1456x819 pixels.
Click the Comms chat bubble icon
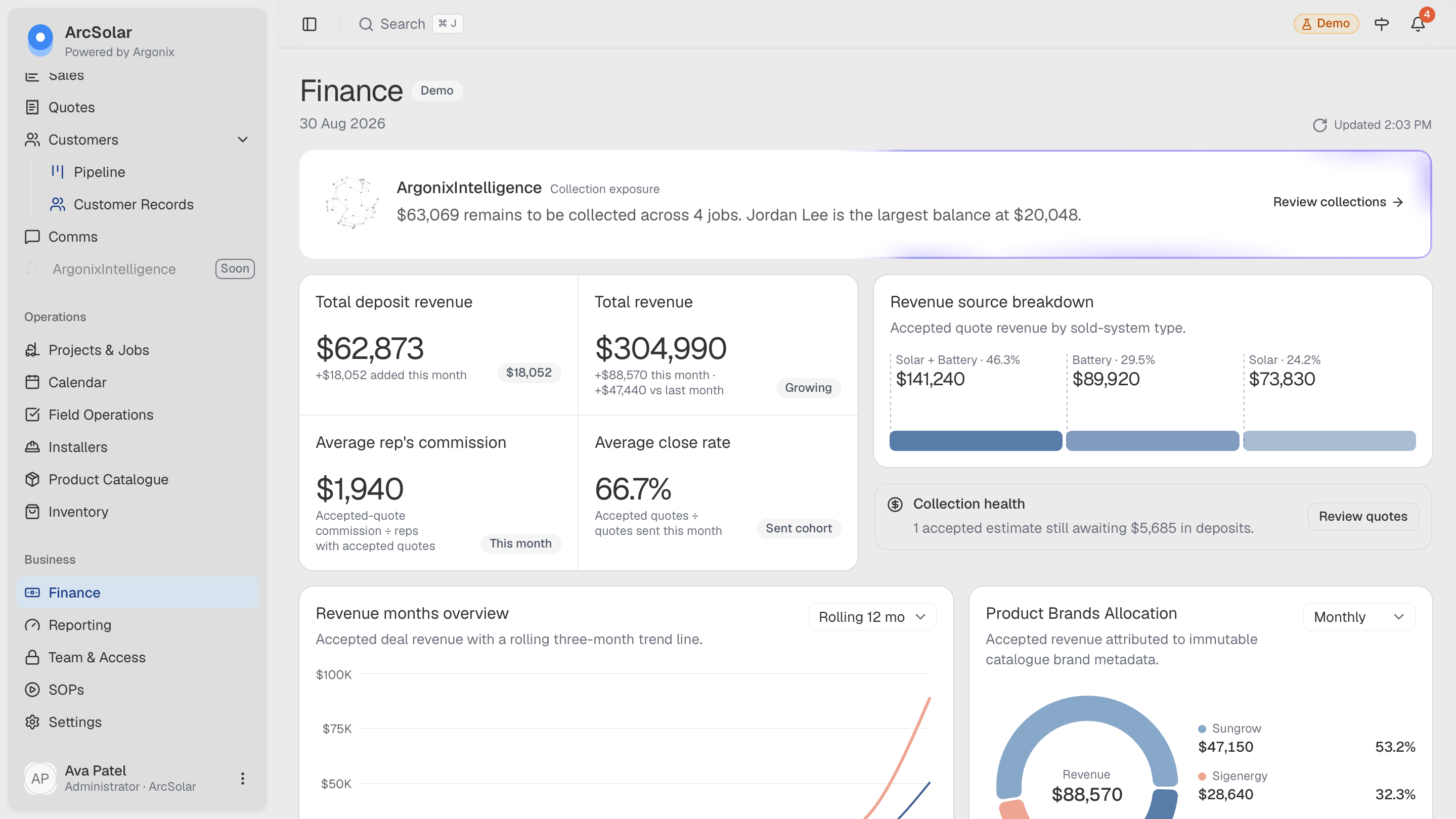pyautogui.click(x=32, y=237)
